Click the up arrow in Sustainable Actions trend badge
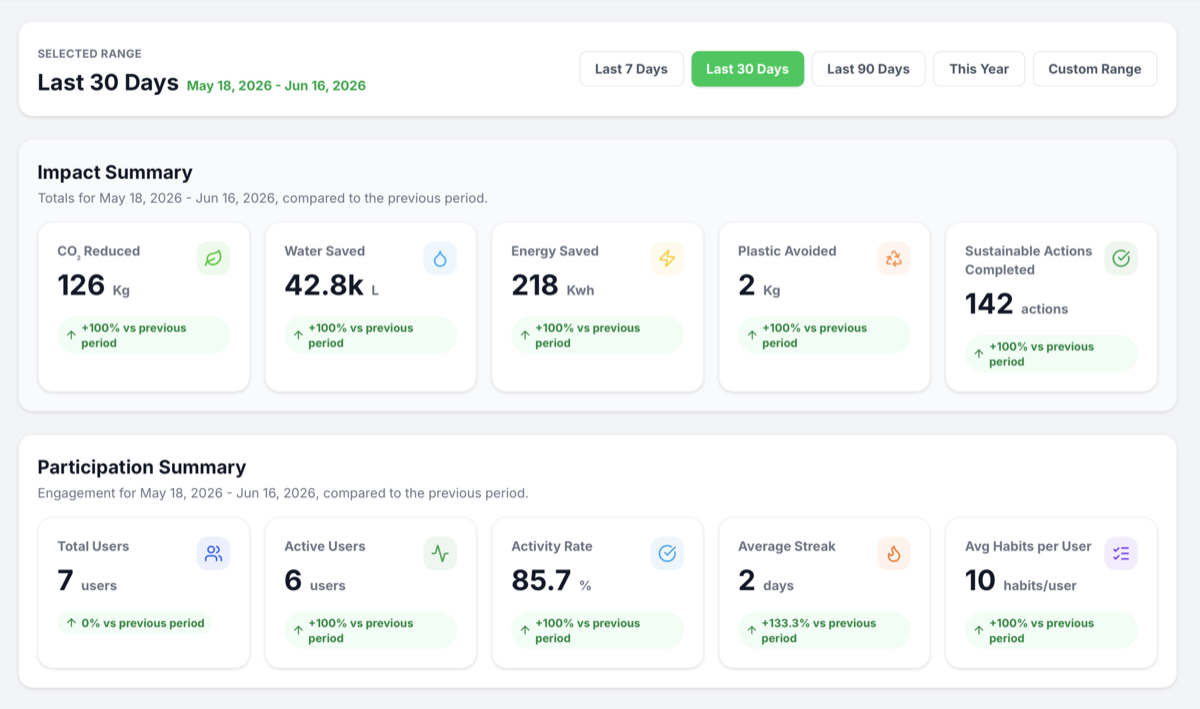This screenshot has height=709, width=1200. click(979, 354)
